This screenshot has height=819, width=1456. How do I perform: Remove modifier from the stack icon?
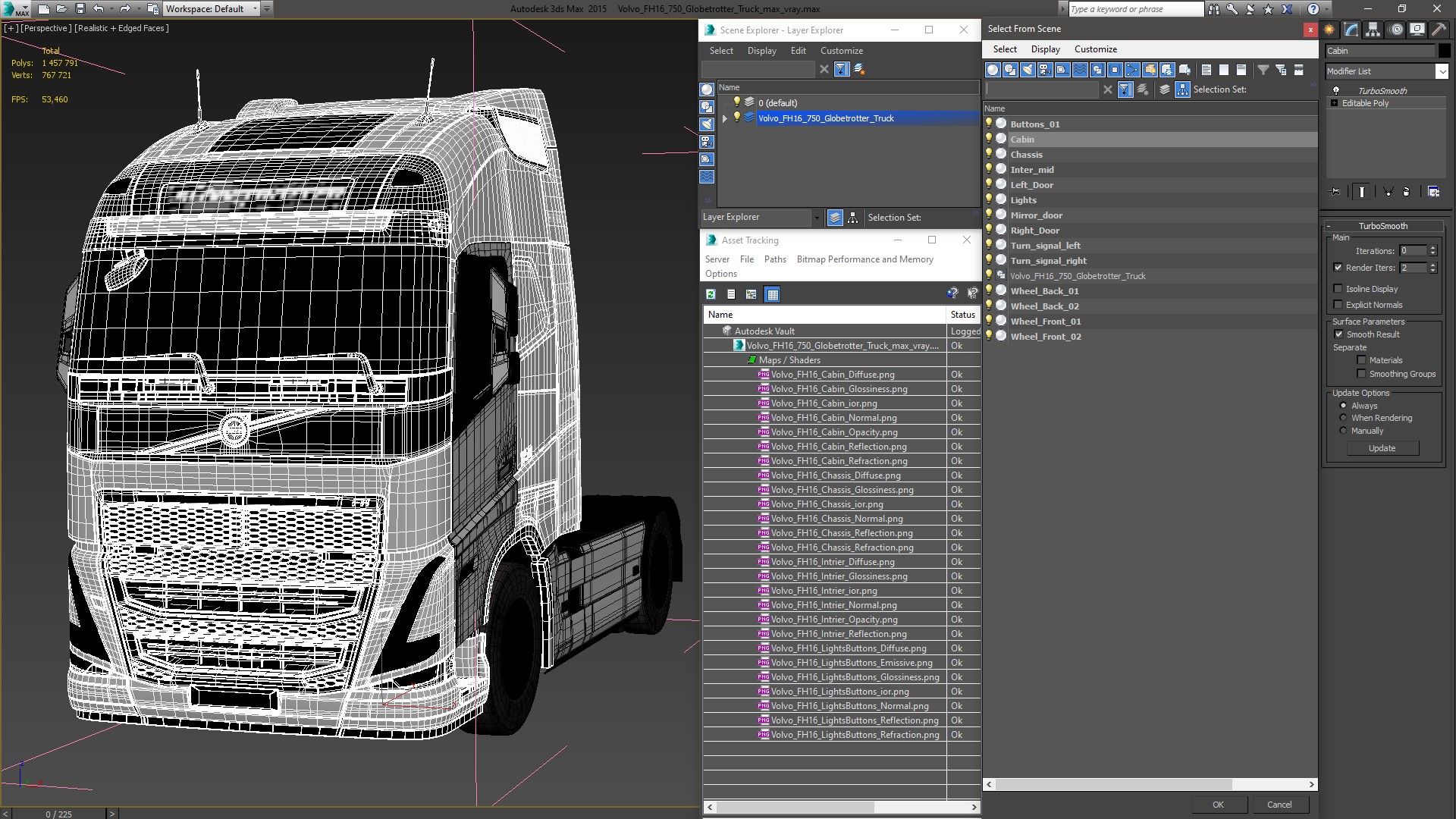point(1407,192)
